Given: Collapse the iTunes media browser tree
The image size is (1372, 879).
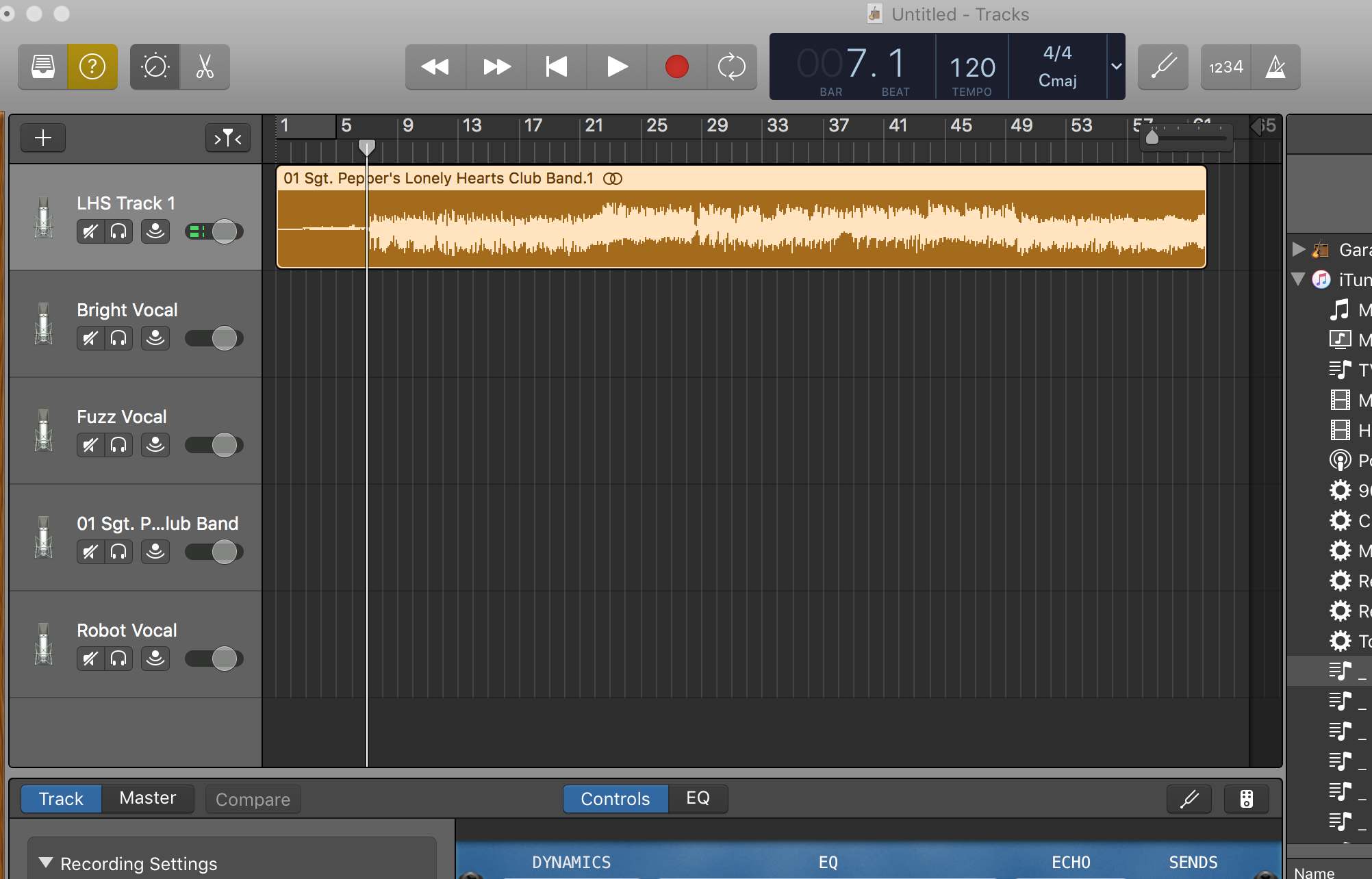Looking at the screenshot, I should [x=1298, y=279].
